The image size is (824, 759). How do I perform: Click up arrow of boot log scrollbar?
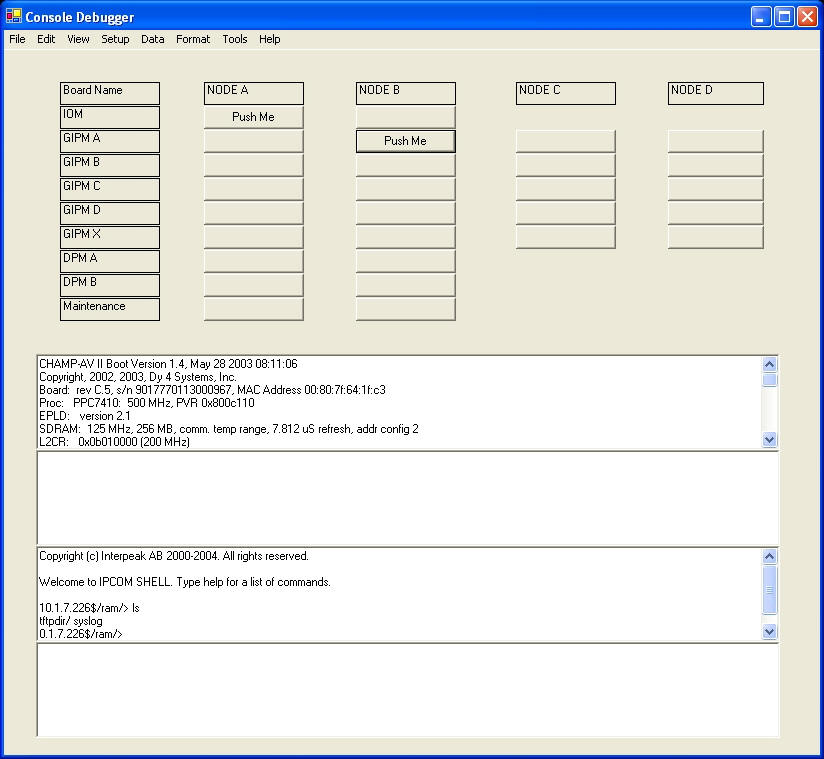click(769, 364)
